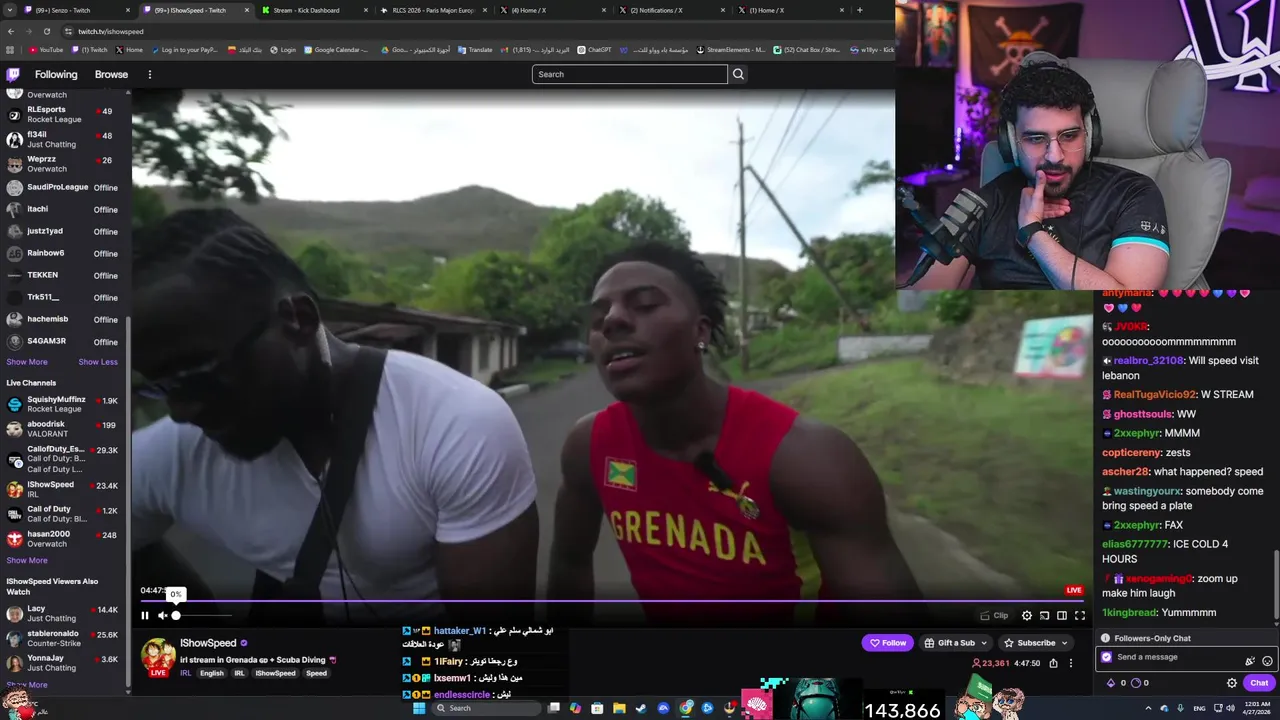Image resolution: width=1280 pixels, height=720 pixels.
Task: Open the tab search dropdown arrow
Action: click(9, 10)
